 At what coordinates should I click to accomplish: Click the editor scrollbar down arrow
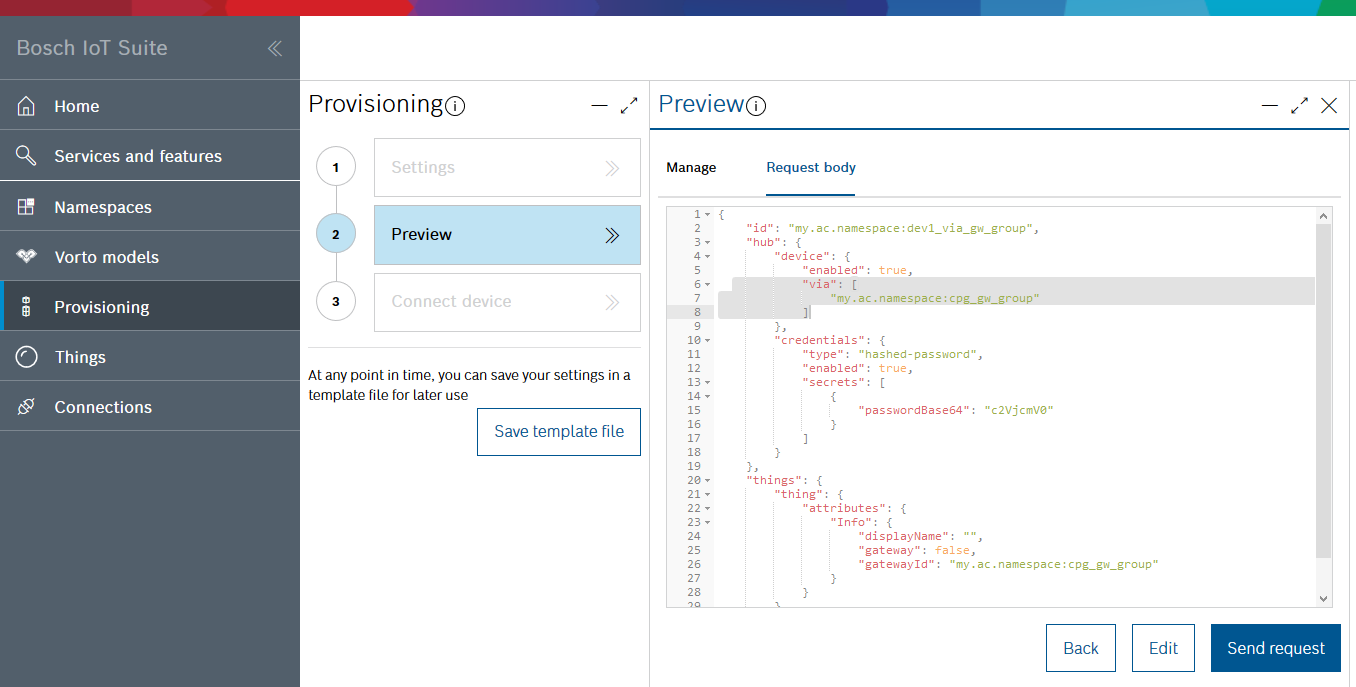click(1324, 598)
